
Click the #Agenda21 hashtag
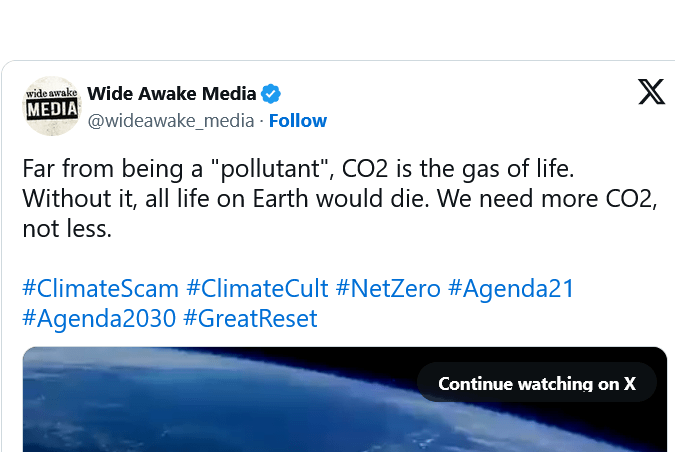pos(511,289)
